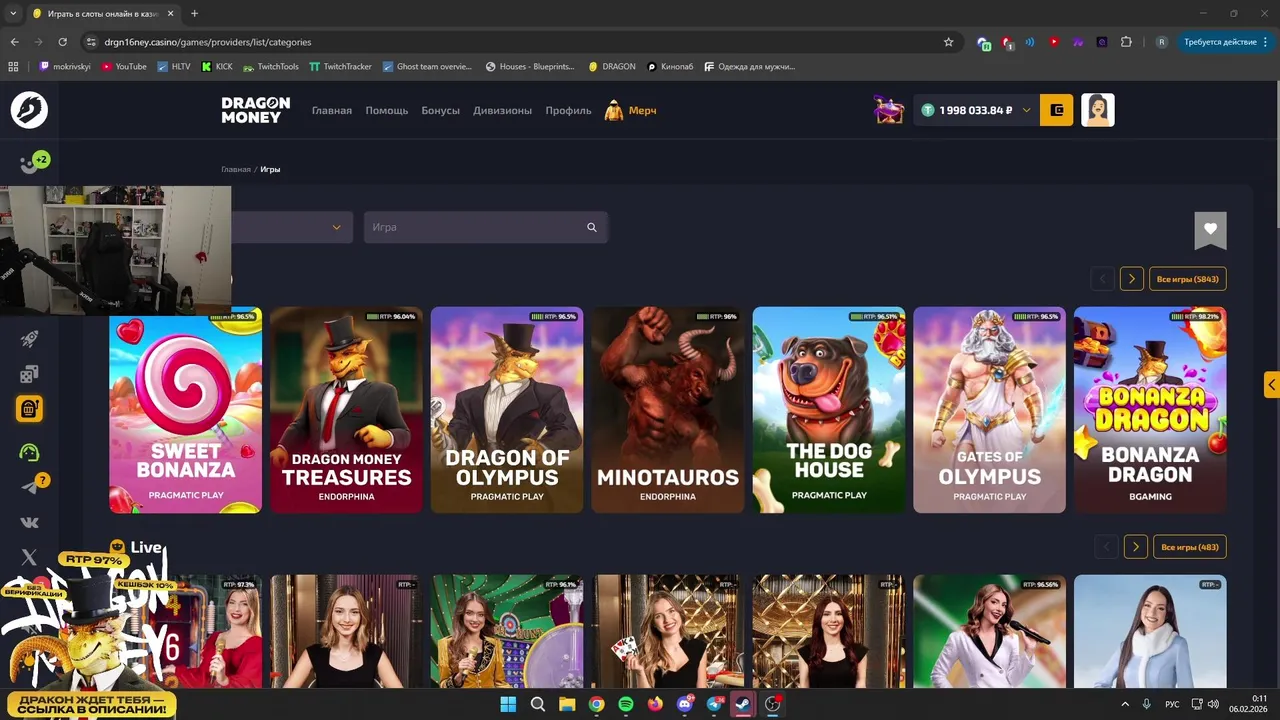Open Помощь in top navigation
The image size is (1280, 720).
click(387, 110)
